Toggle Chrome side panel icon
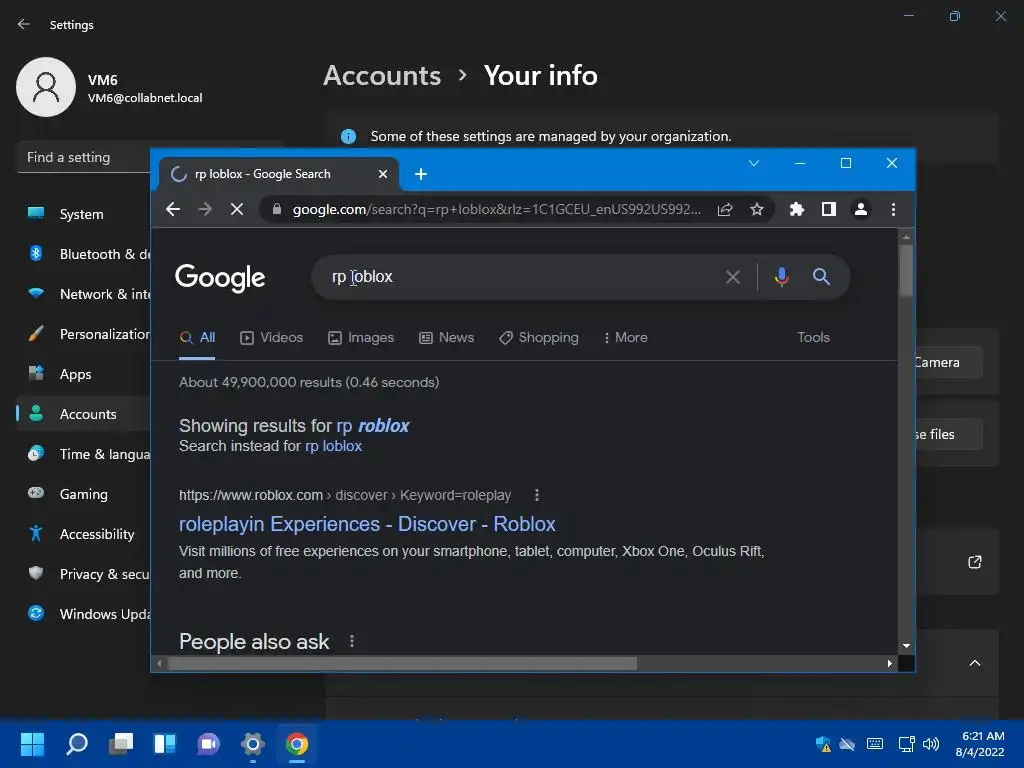 coord(829,209)
